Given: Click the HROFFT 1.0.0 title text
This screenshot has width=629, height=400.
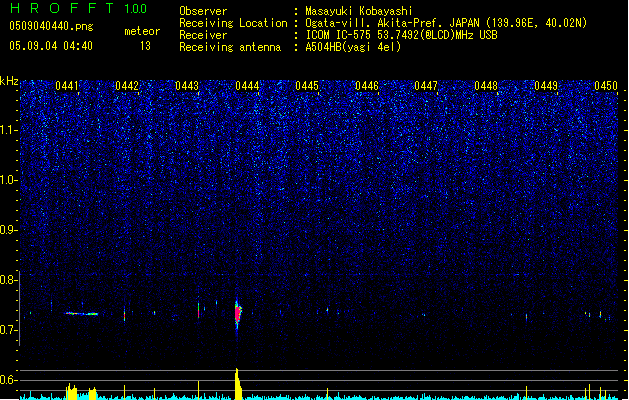Looking at the screenshot, I should pos(79,8).
